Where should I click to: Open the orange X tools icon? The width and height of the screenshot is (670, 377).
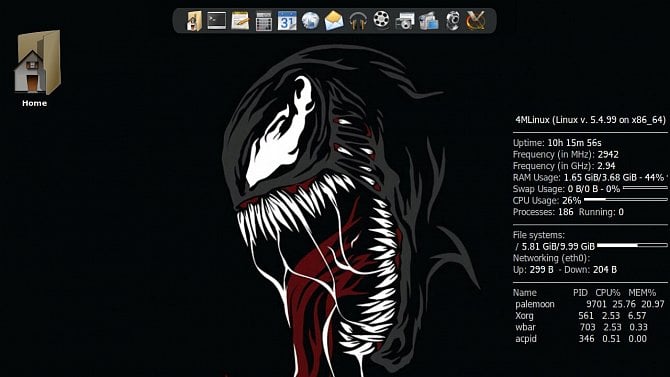476,21
